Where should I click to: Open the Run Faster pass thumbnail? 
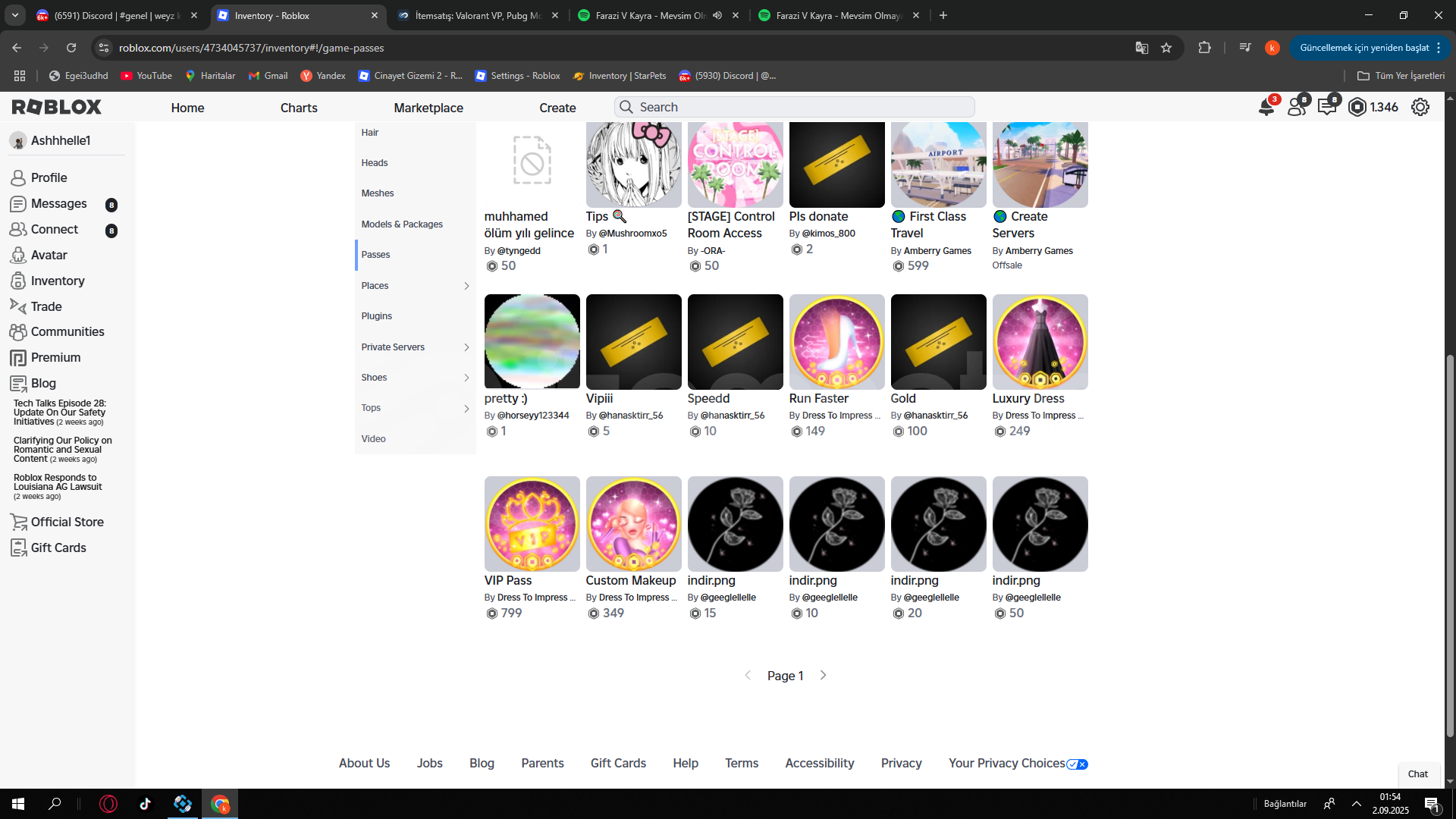pyautogui.click(x=836, y=342)
